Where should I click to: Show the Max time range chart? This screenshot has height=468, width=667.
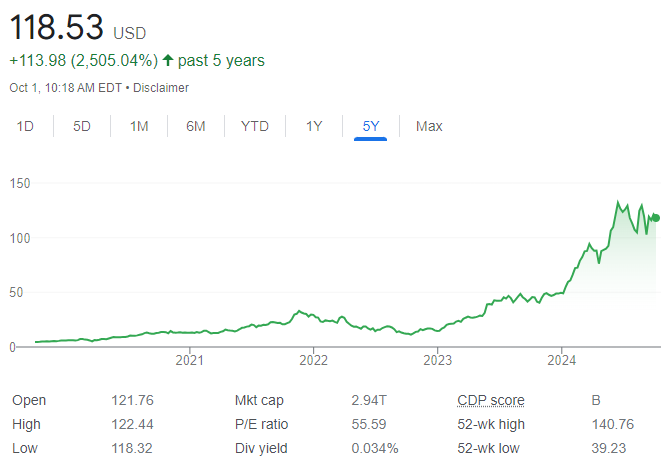429,126
